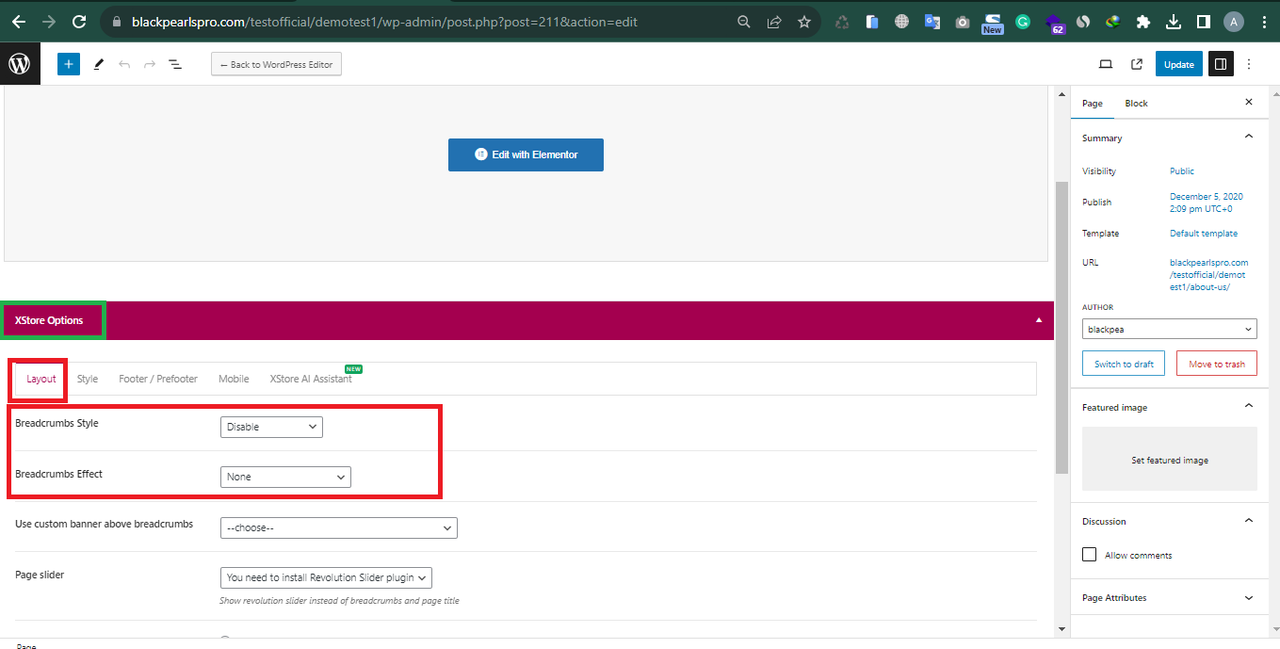1280x649 pixels.
Task: Toggle the browser side panel icon
Action: [1204, 21]
